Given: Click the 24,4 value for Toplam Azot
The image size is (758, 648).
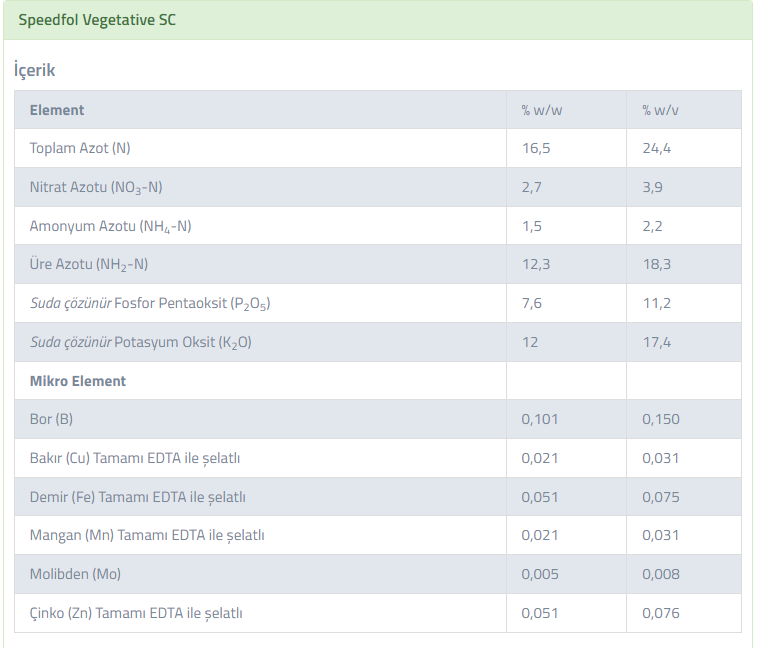Looking at the screenshot, I should click(x=656, y=148).
